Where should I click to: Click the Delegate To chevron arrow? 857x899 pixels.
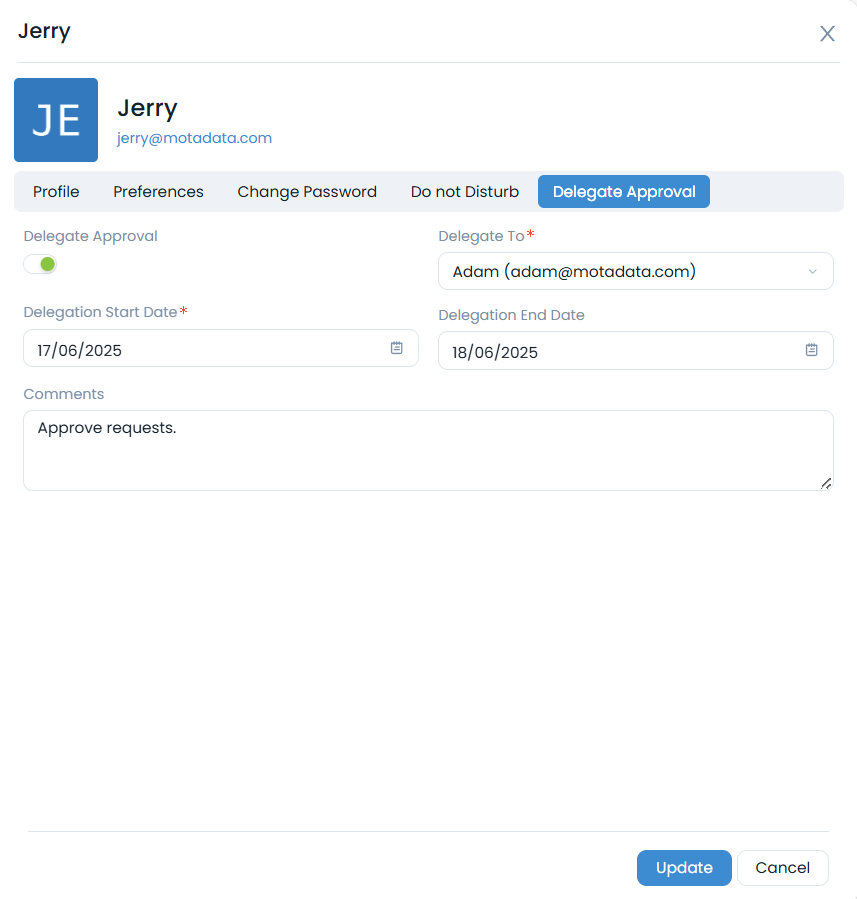tap(812, 271)
